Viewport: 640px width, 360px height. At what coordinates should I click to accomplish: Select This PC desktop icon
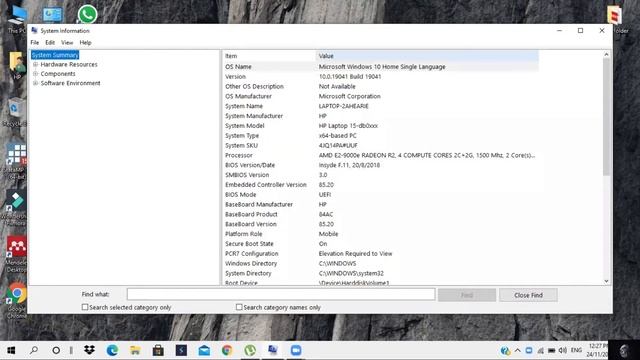[17, 18]
